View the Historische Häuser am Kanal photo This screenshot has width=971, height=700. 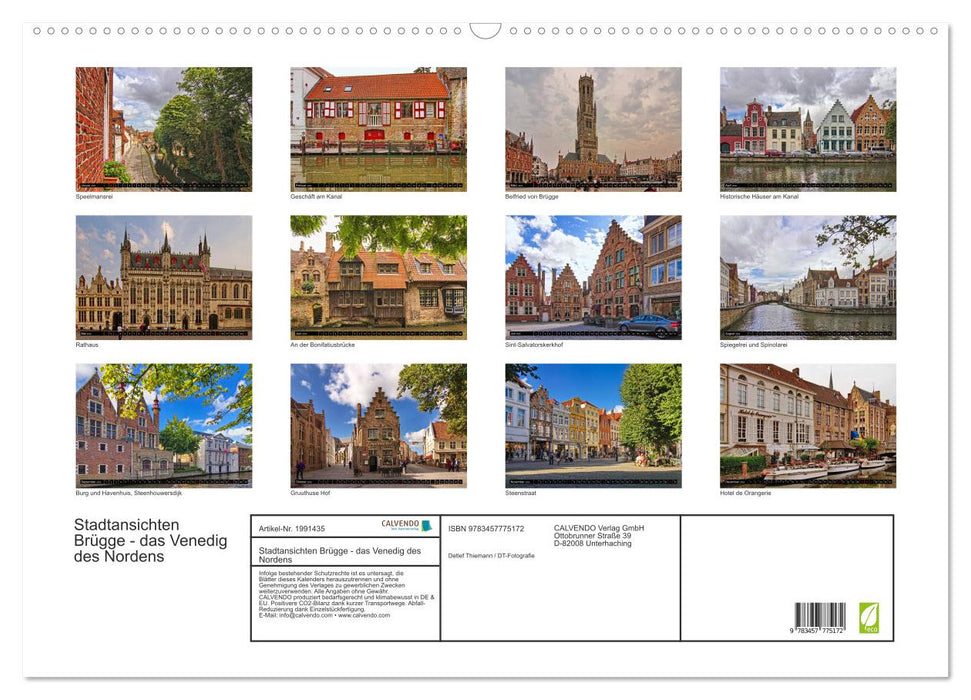[x=806, y=128]
